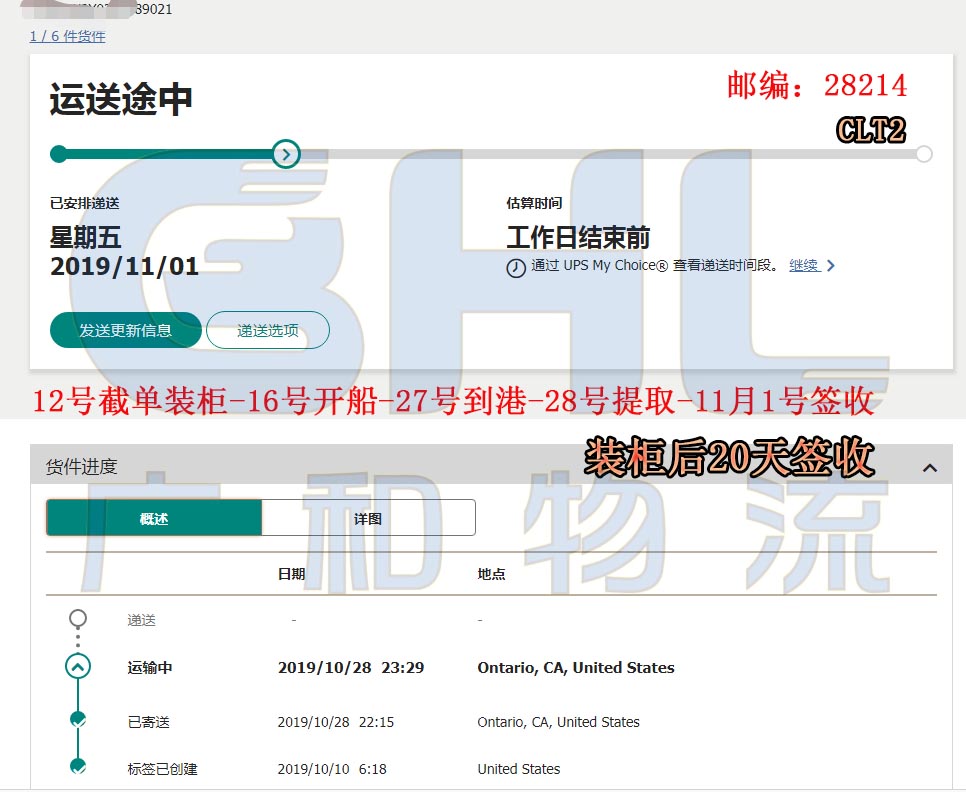The height and width of the screenshot is (792, 966).
Task: Click the current-position chevron on progress bar
Action: coord(286,154)
